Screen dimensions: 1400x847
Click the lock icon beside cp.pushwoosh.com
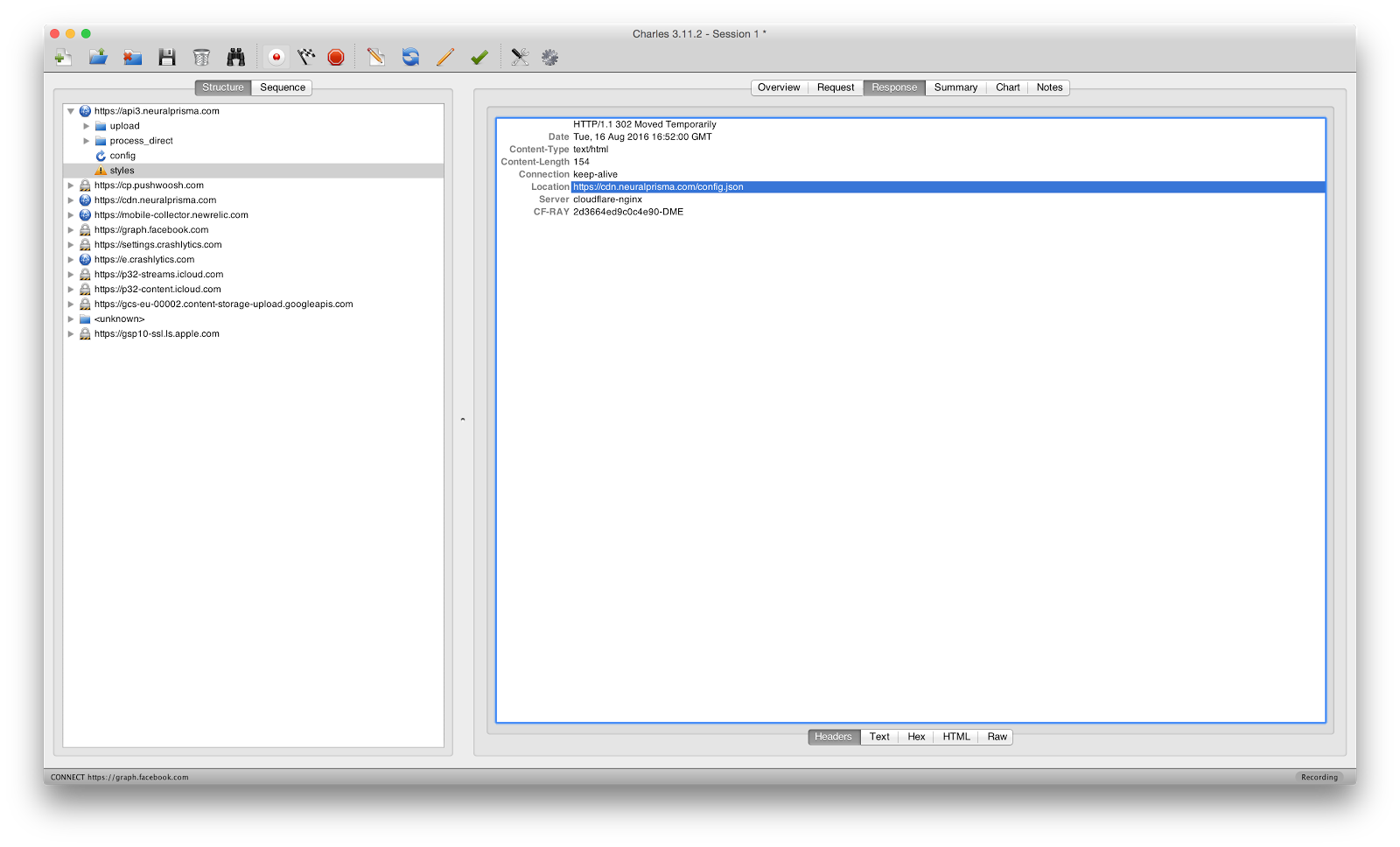tap(85, 185)
